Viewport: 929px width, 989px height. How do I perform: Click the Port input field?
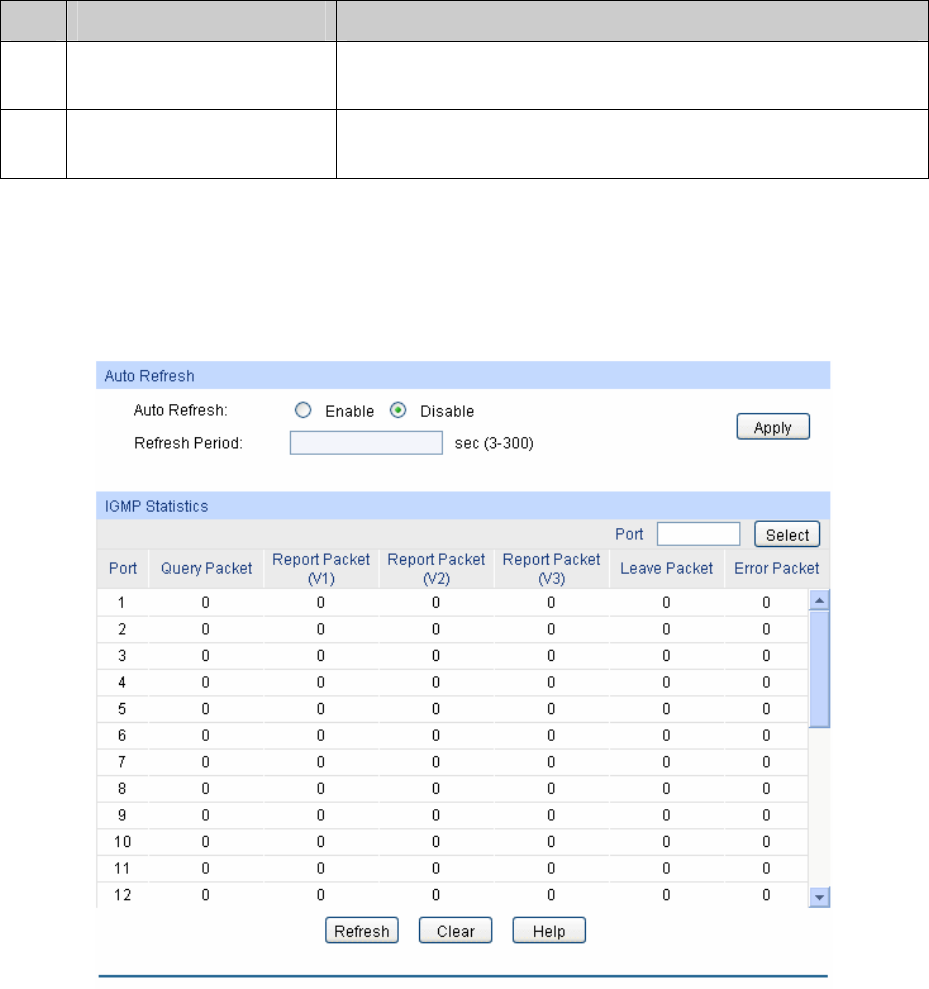(698, 534)
